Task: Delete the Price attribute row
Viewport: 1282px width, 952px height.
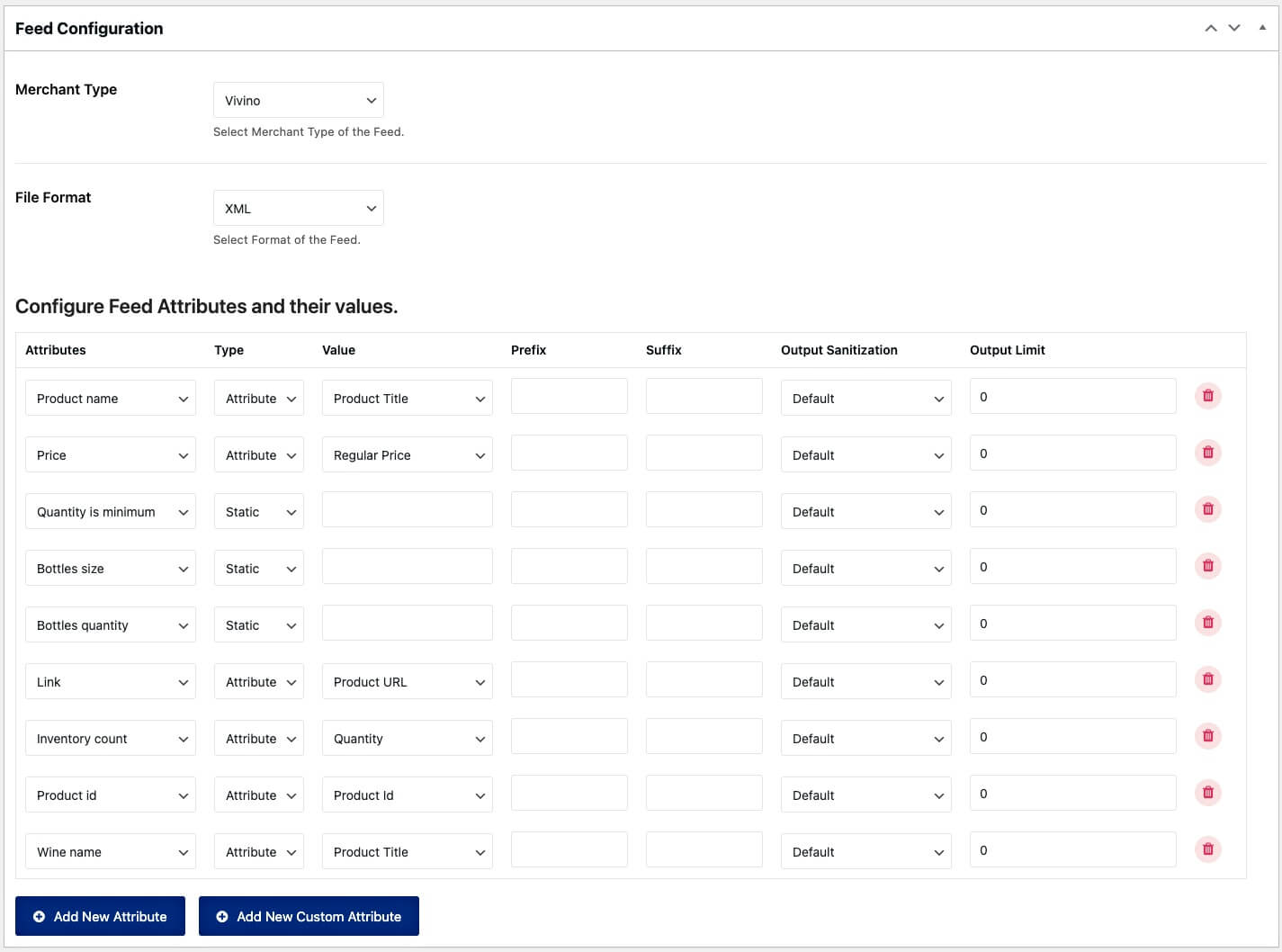Action: pos(1207,452)
